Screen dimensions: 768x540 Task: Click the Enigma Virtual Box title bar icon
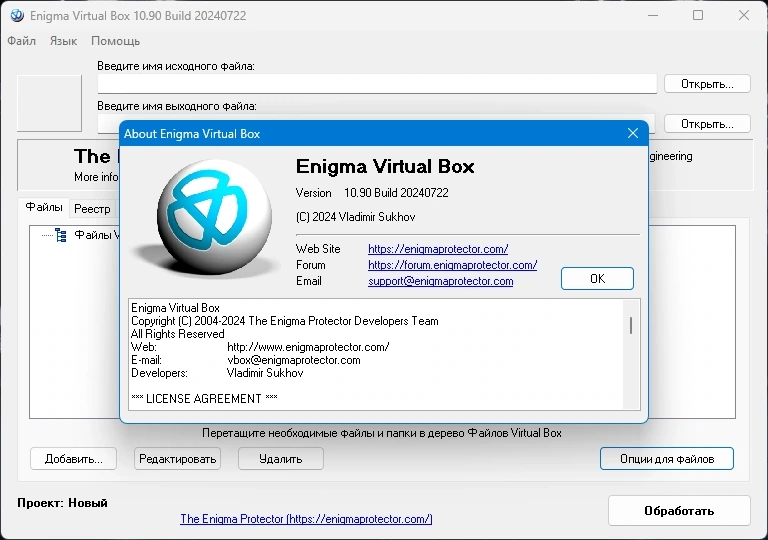17,16
